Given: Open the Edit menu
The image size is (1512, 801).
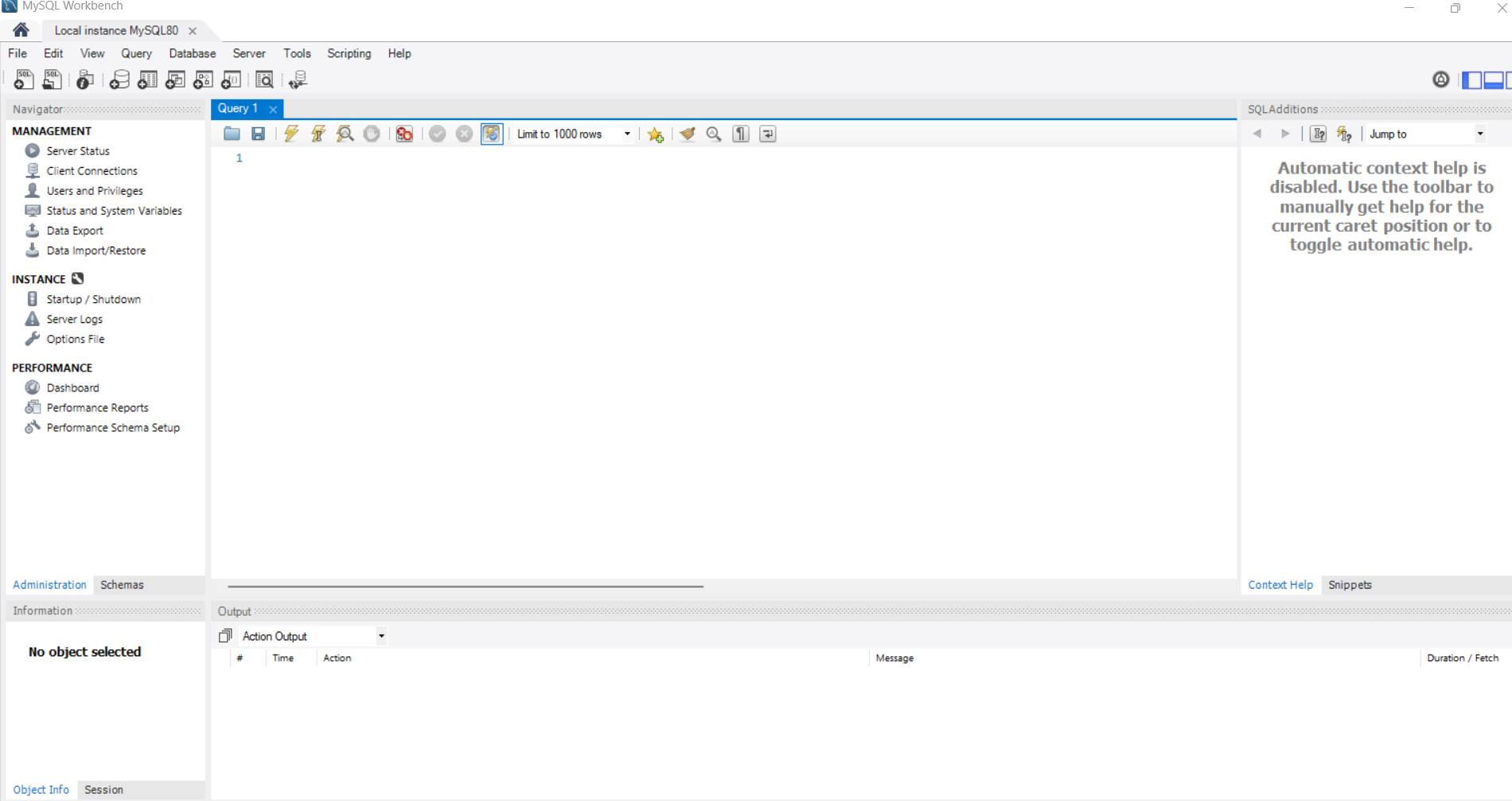Looking at the screenshot, I should pyautogui.click(x=53, y=53).
